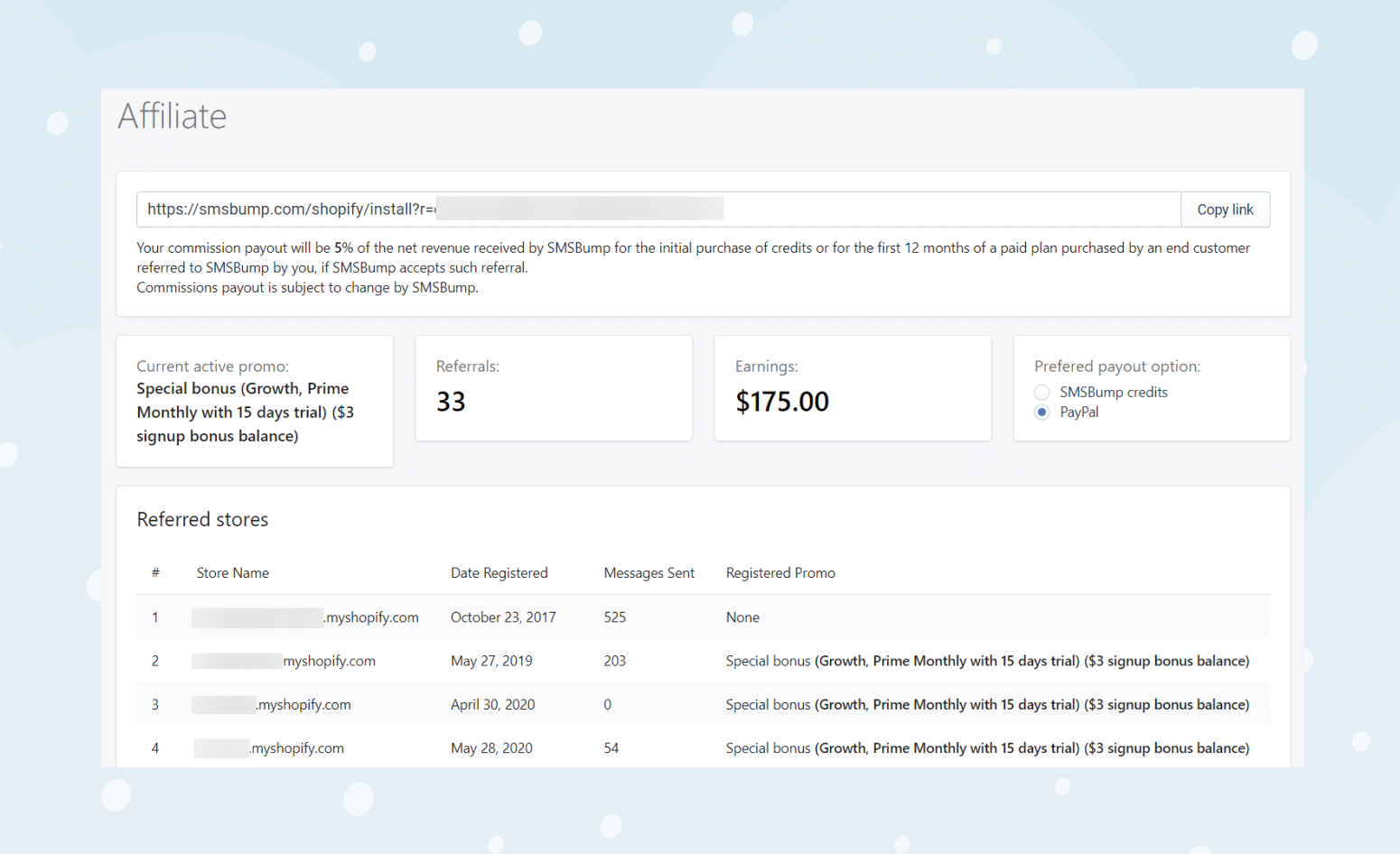Click the Messages Sent column header
This screenshot has width=1400, height=854.
(x=649, y=573)
